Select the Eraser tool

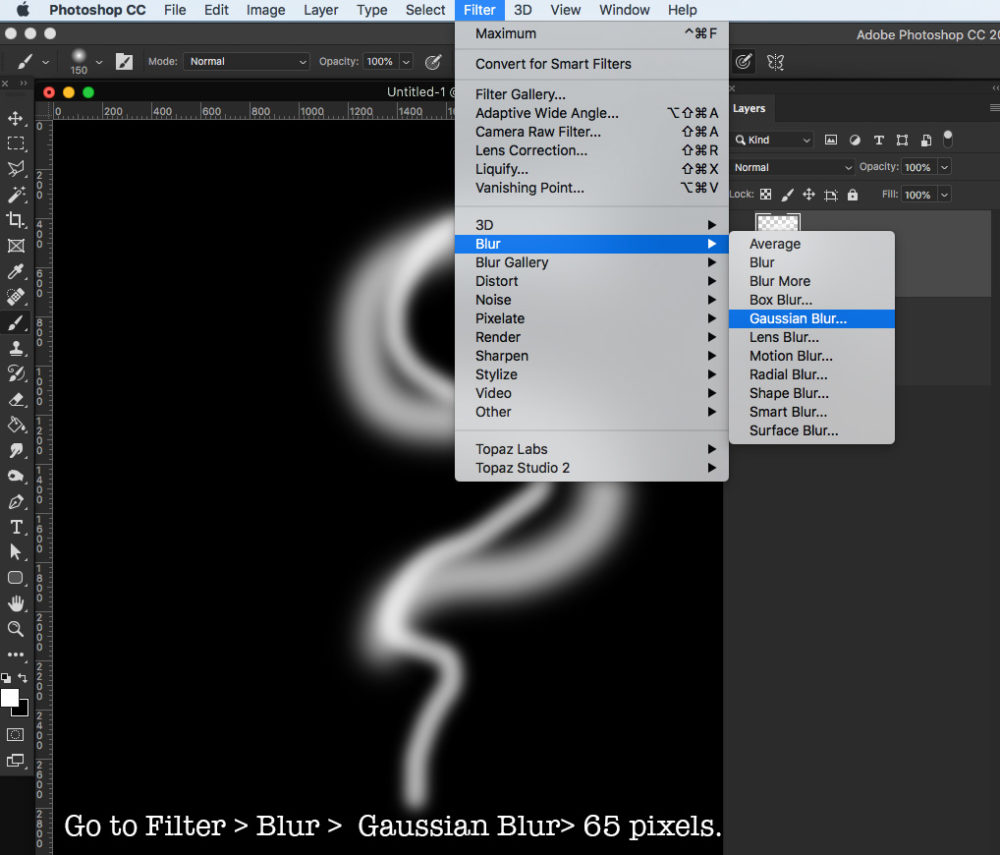[15, 399]
